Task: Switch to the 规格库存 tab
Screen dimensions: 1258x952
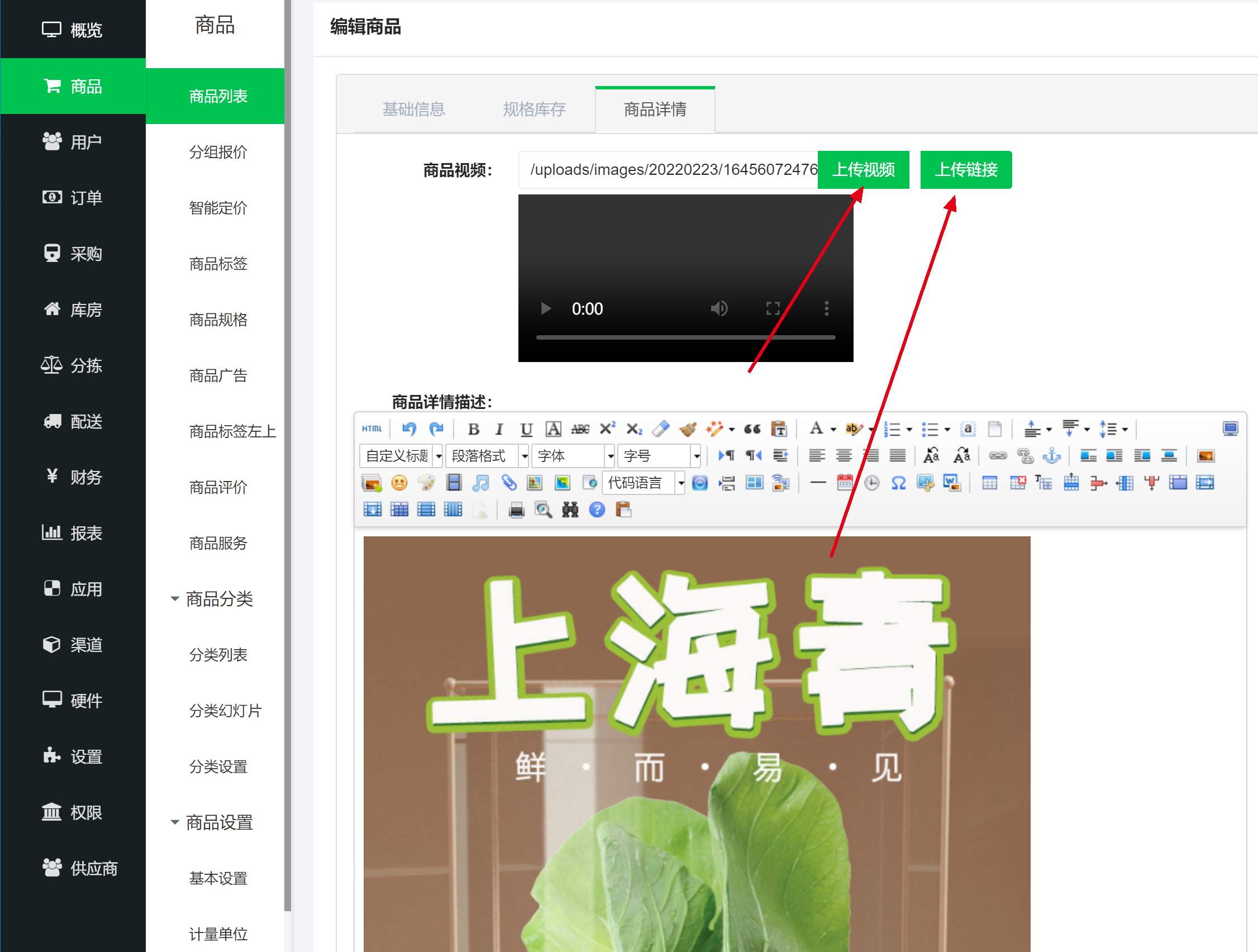Action: (x=534, y=109)
